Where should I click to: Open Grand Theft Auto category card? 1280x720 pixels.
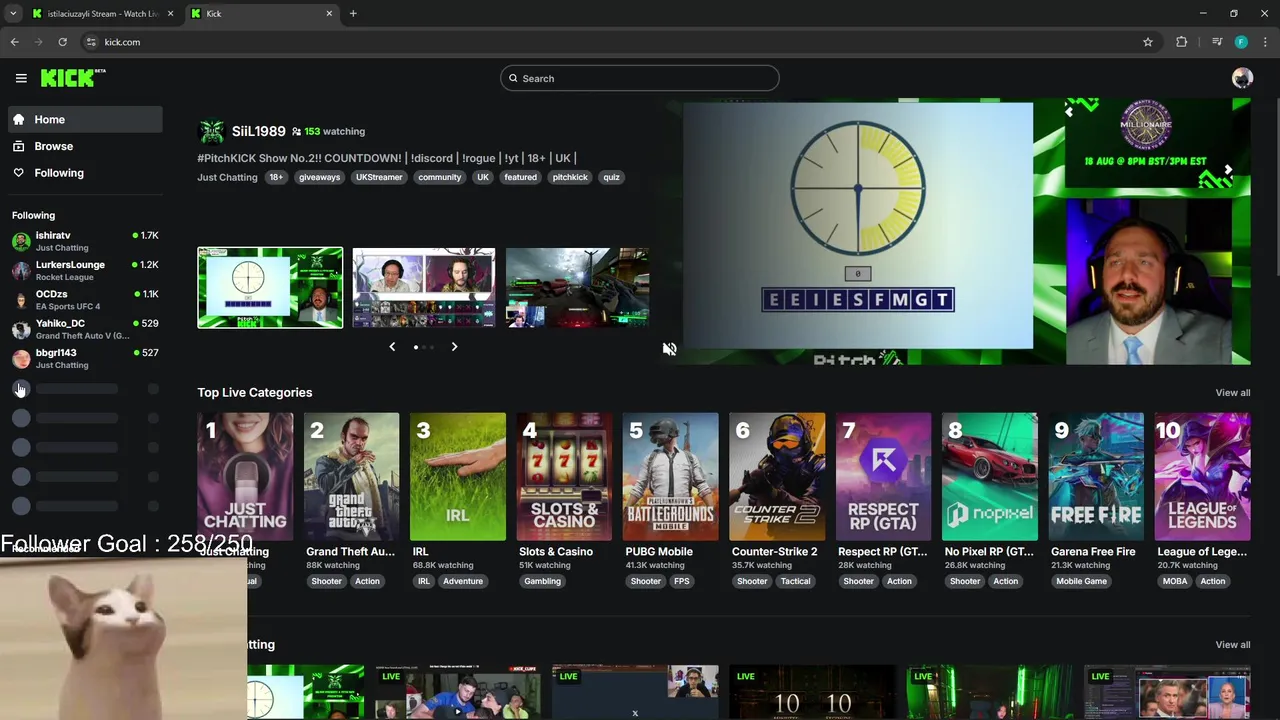(351, 477)
